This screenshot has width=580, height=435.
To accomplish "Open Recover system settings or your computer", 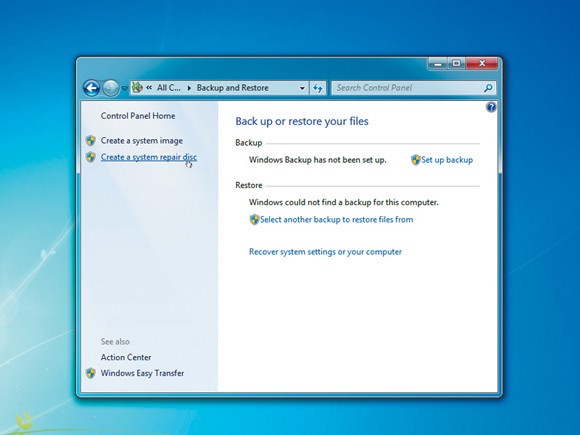I will (325, 252).
